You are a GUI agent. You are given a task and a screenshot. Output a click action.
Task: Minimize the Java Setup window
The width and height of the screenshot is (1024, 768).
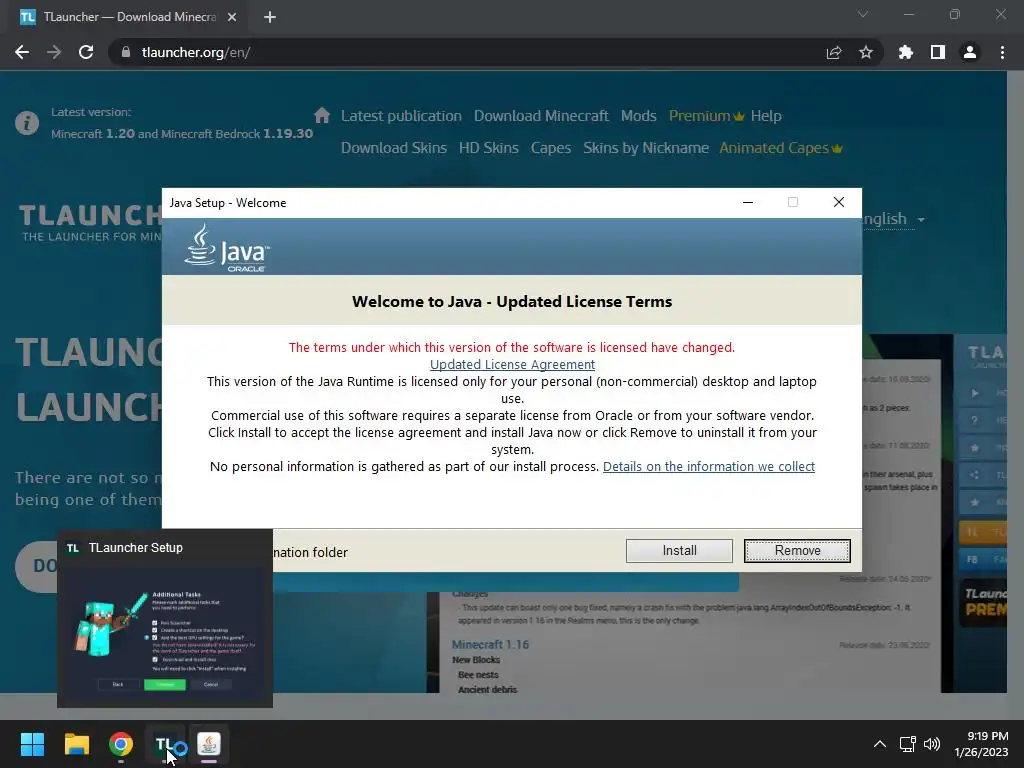(748, 202)
